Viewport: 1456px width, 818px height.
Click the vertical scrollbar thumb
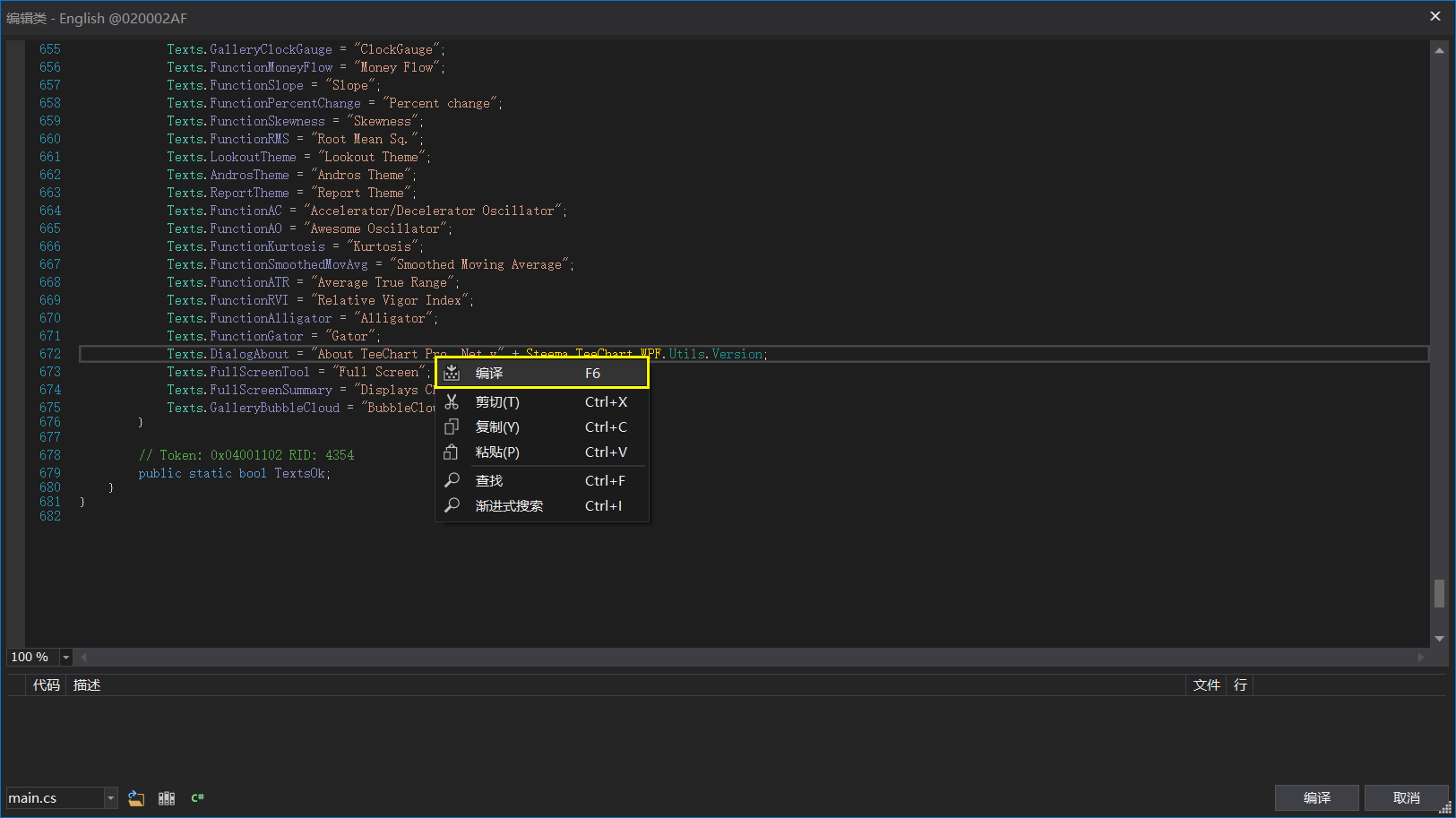1440,593
